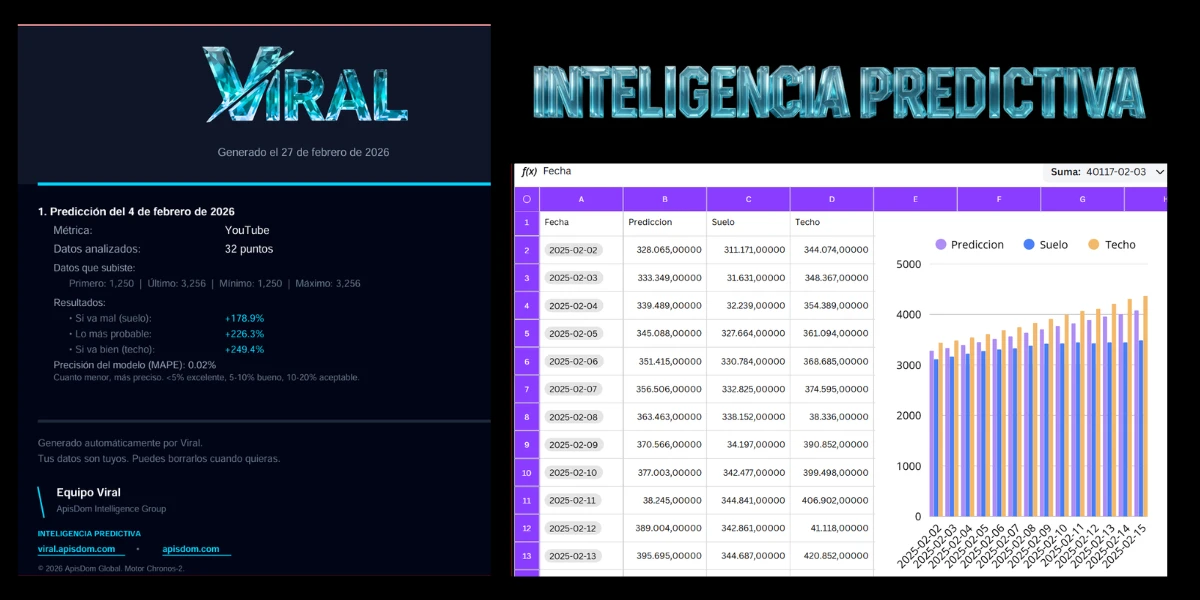Hide the Techo series via its legend entry
The image size is (1200, 600).
[x=1112, y=244]
